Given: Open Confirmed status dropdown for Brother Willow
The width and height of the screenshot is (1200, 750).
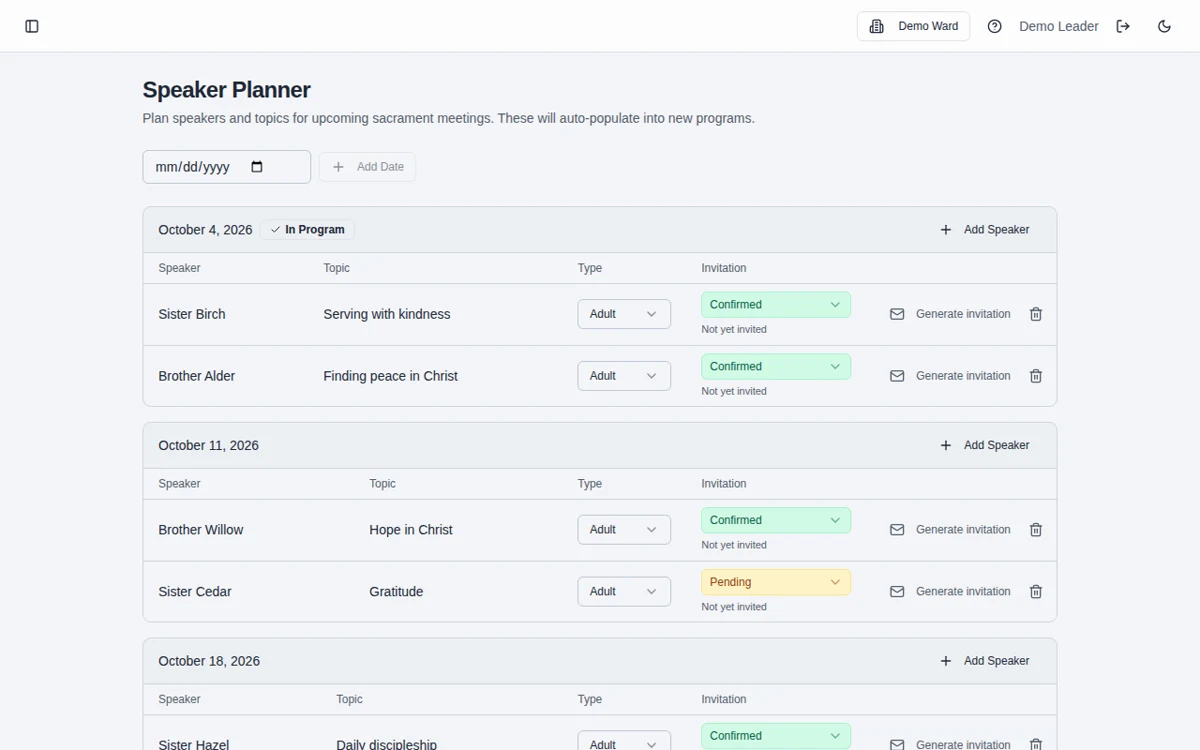Looking at the screenshot, I should [776, 521].
